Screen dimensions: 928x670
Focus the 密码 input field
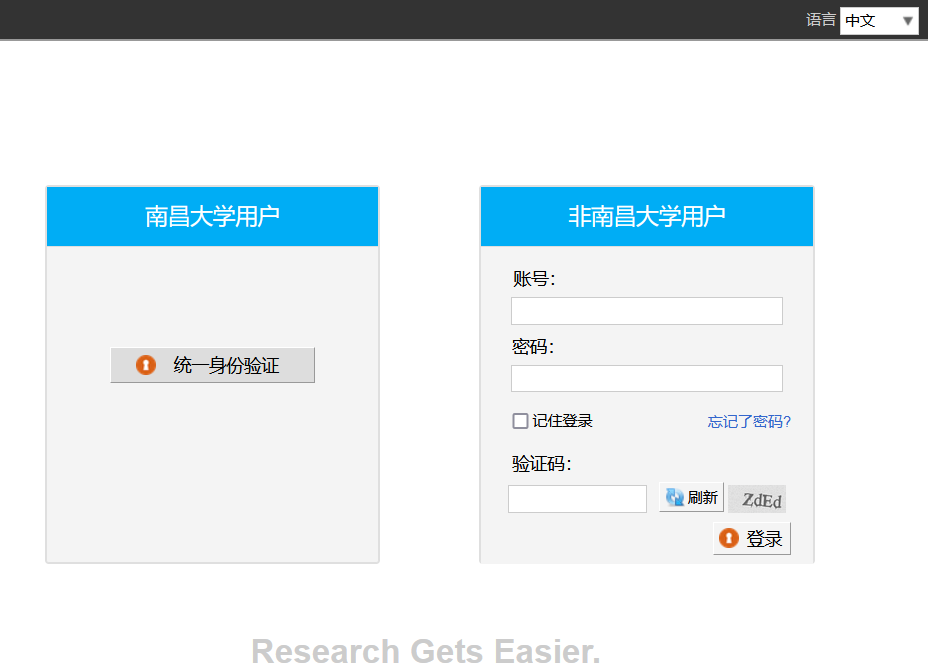(x=647, y=378)
